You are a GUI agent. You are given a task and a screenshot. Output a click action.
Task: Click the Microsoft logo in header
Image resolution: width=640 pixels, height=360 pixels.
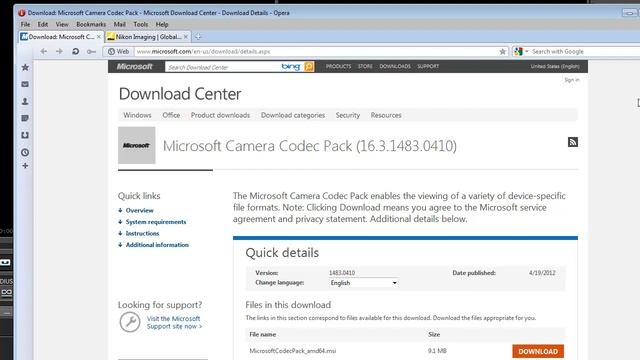(134, 66)
